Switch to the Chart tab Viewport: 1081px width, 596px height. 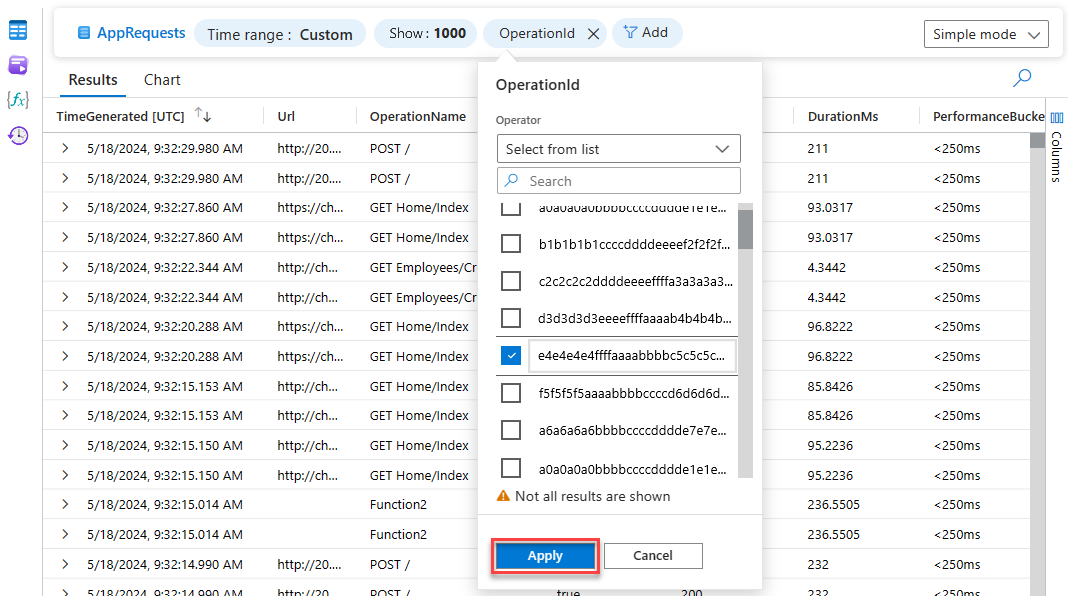pyautogui.click(x=162, y=79)
